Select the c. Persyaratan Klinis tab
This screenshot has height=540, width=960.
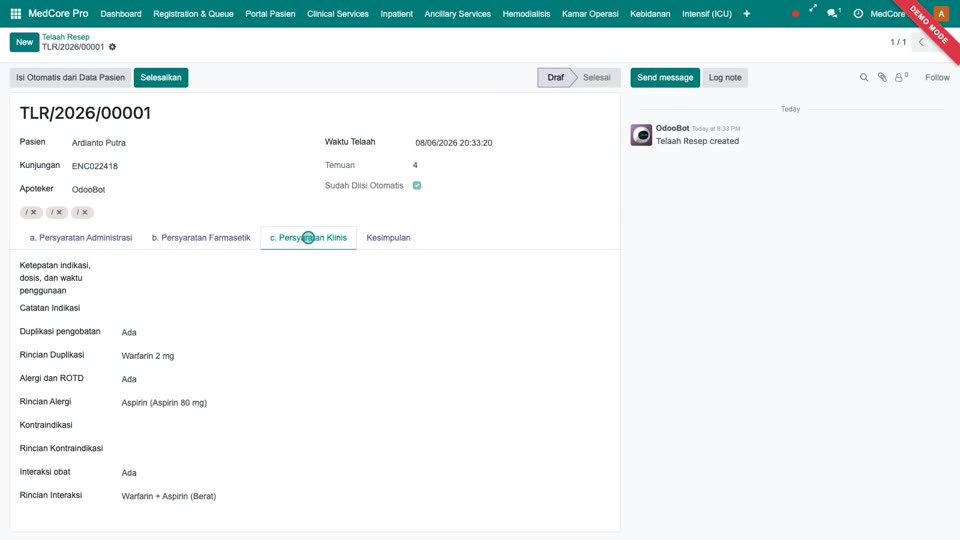coord(308,238)
